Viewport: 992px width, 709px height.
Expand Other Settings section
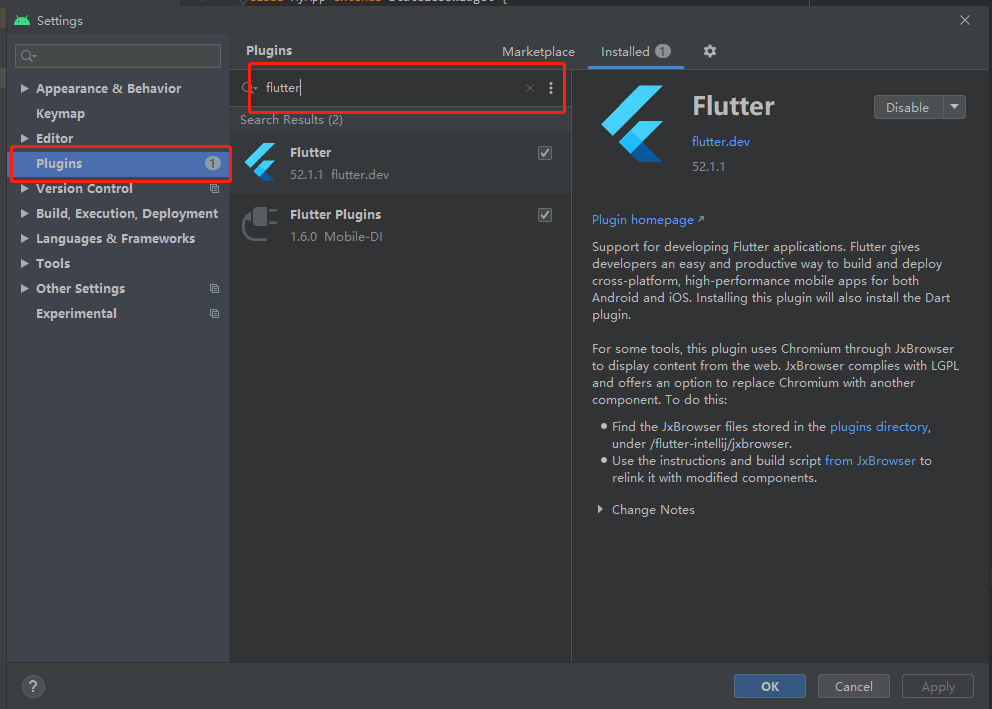(24, 288)
